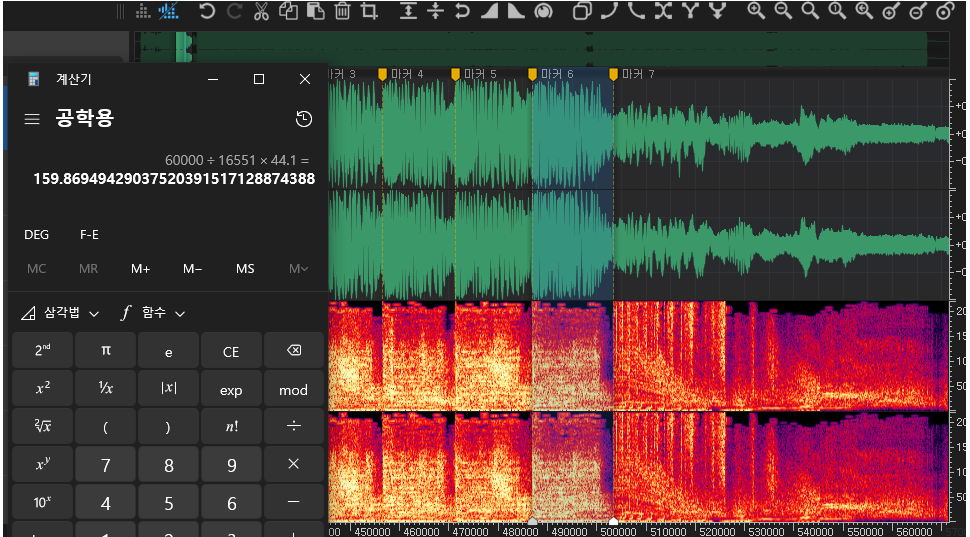Viewport: 970px width, 537px height.
Task: Click the 10ˣ power key
Action: click(43, 502)
